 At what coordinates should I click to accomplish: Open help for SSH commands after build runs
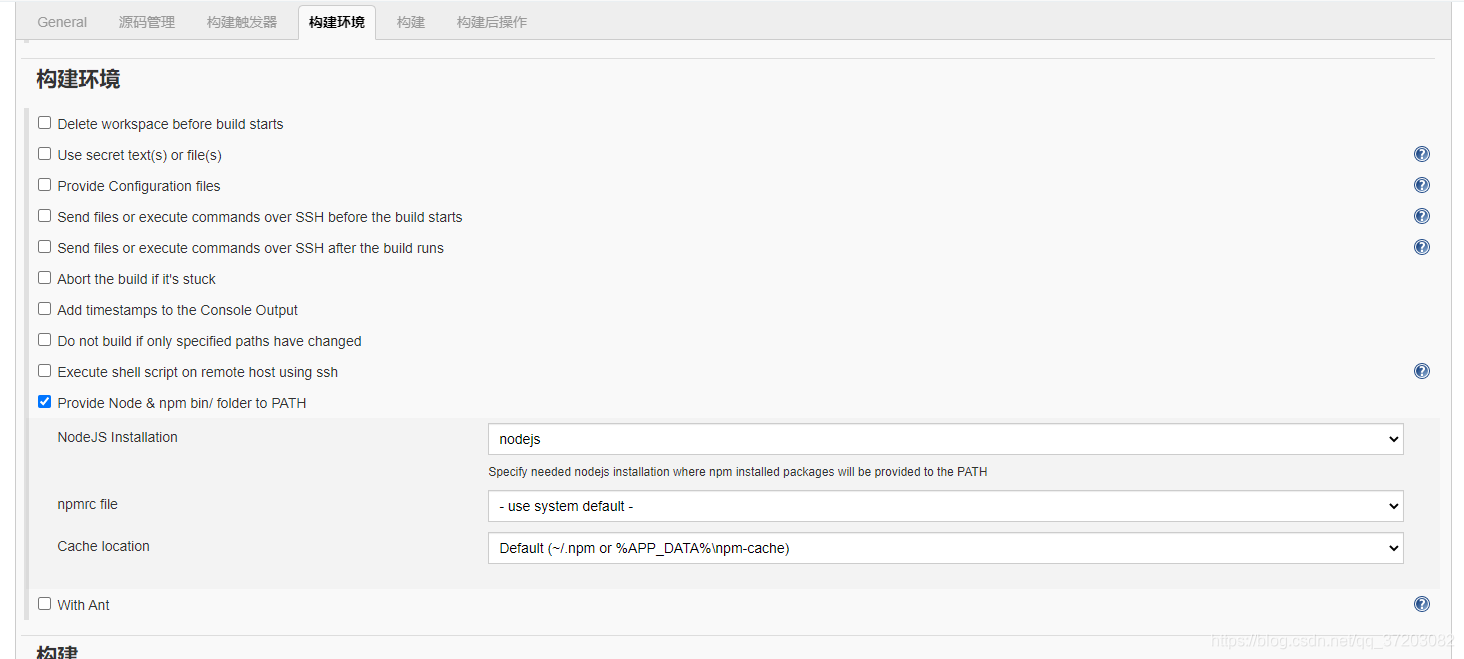1421,247
